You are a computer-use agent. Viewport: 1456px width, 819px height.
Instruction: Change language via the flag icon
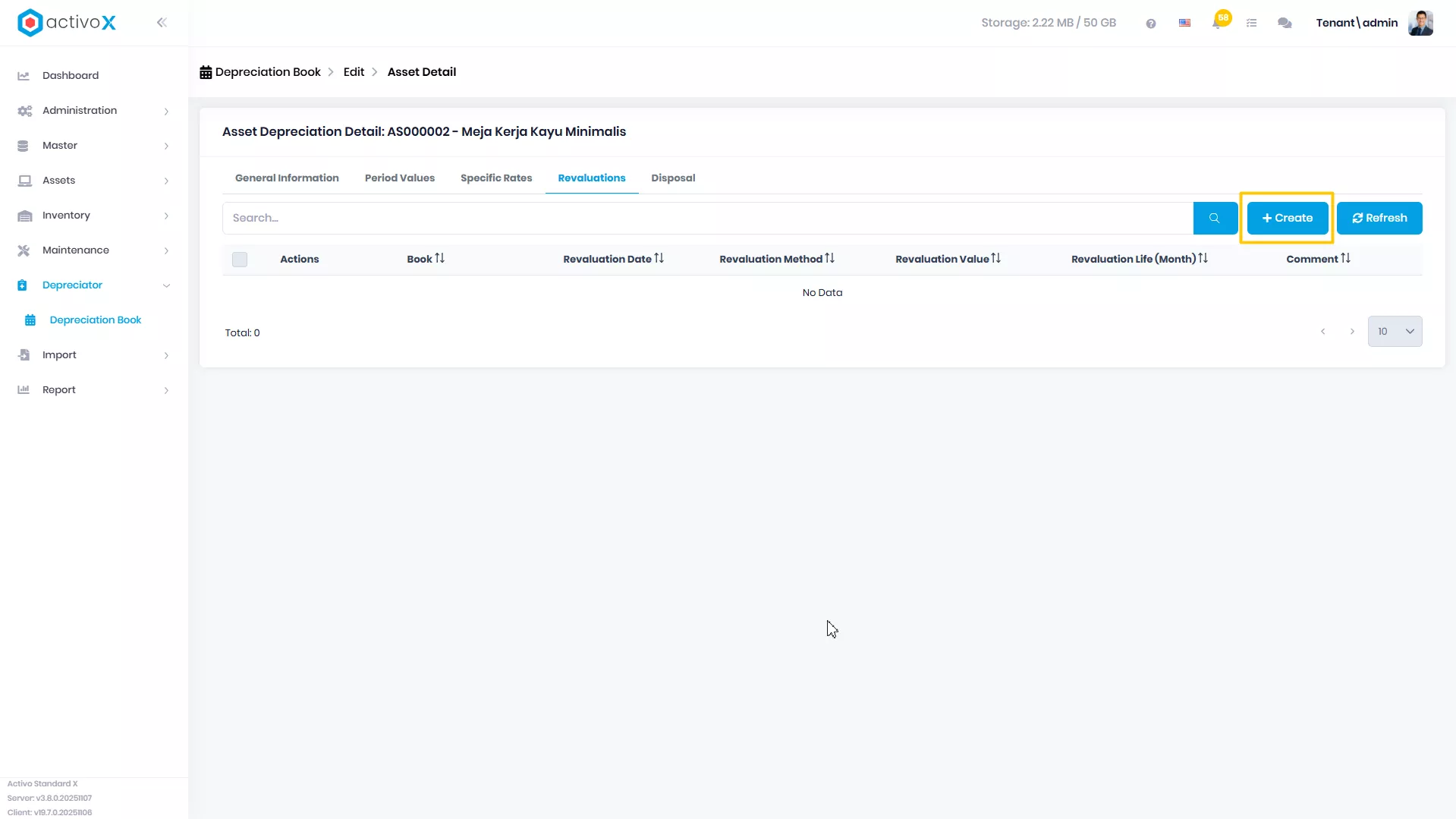[1184, 24]
